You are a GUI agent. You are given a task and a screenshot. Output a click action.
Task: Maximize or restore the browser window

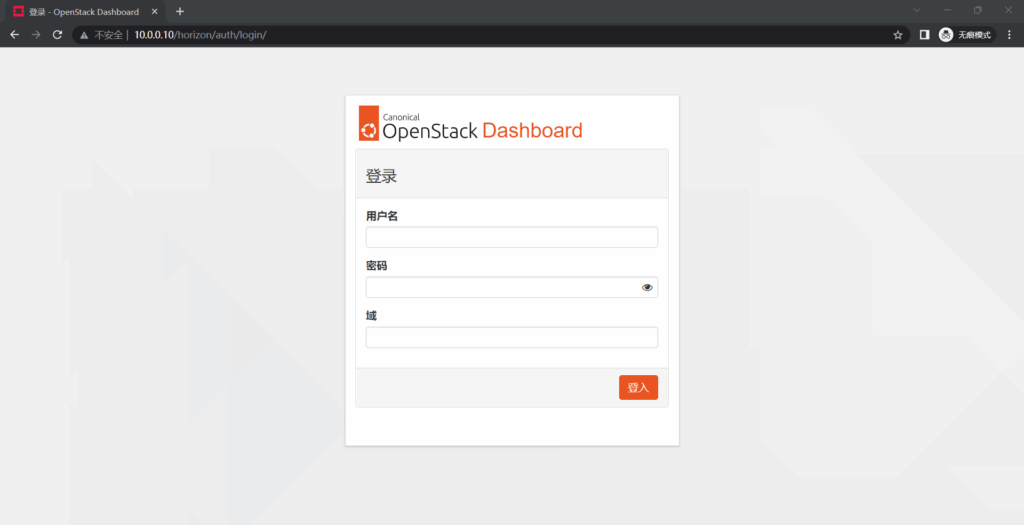[x=978, y=10]
